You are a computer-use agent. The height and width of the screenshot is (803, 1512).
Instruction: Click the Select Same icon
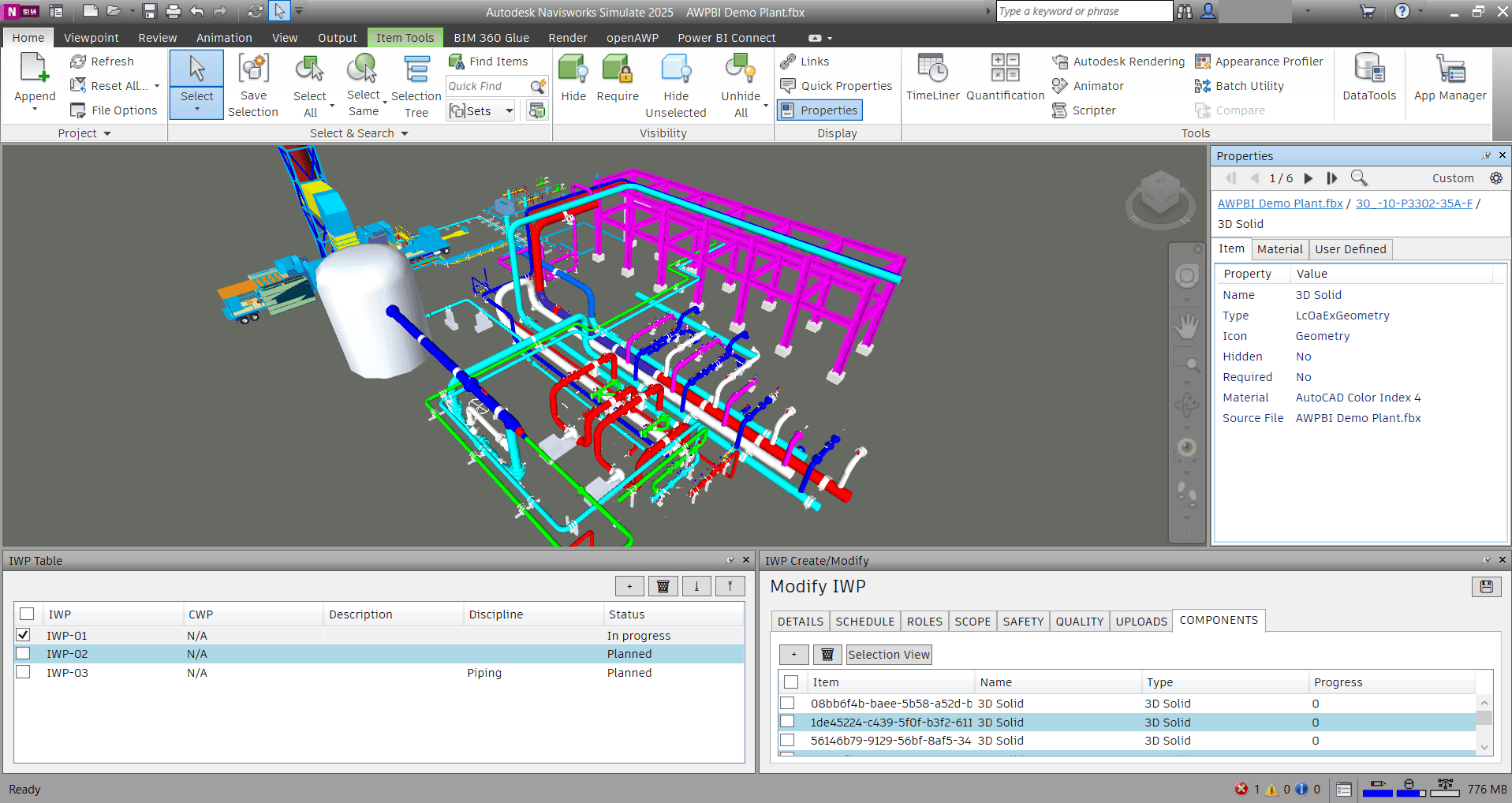pos(363,69)
